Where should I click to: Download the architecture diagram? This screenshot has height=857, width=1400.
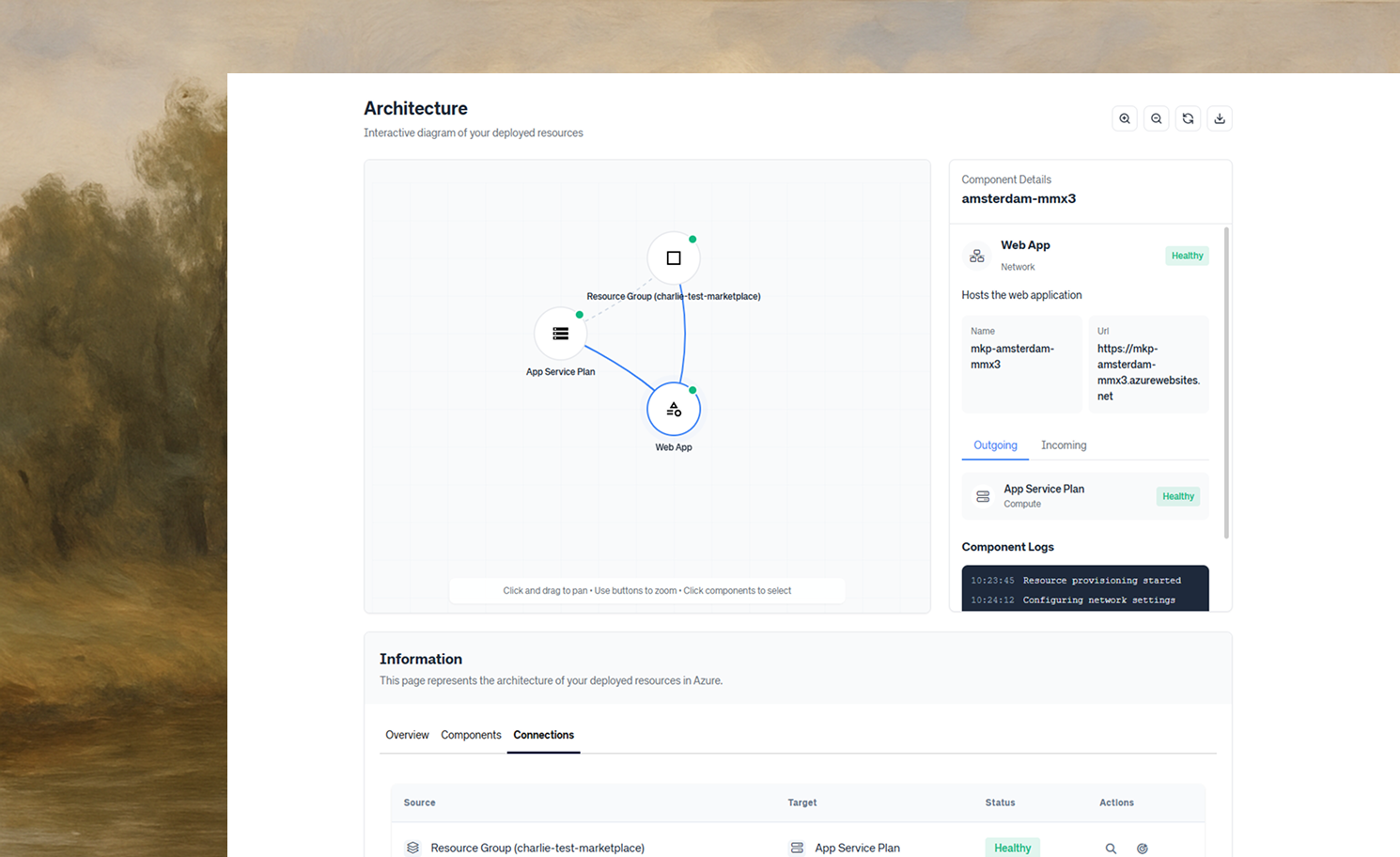1220,118
